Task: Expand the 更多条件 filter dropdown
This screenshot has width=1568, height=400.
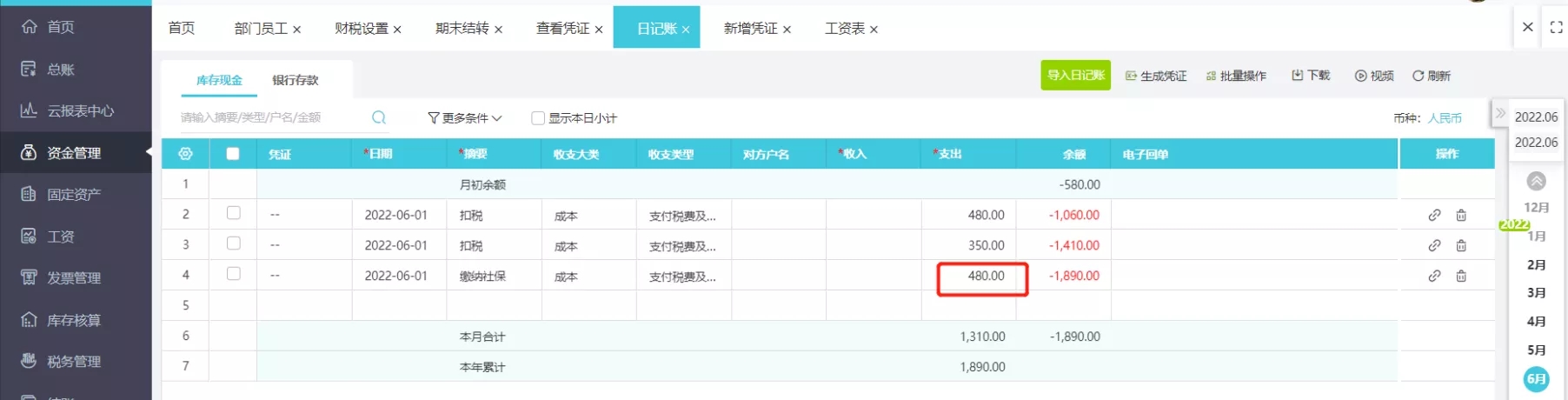Action: (x=465, y=118)
